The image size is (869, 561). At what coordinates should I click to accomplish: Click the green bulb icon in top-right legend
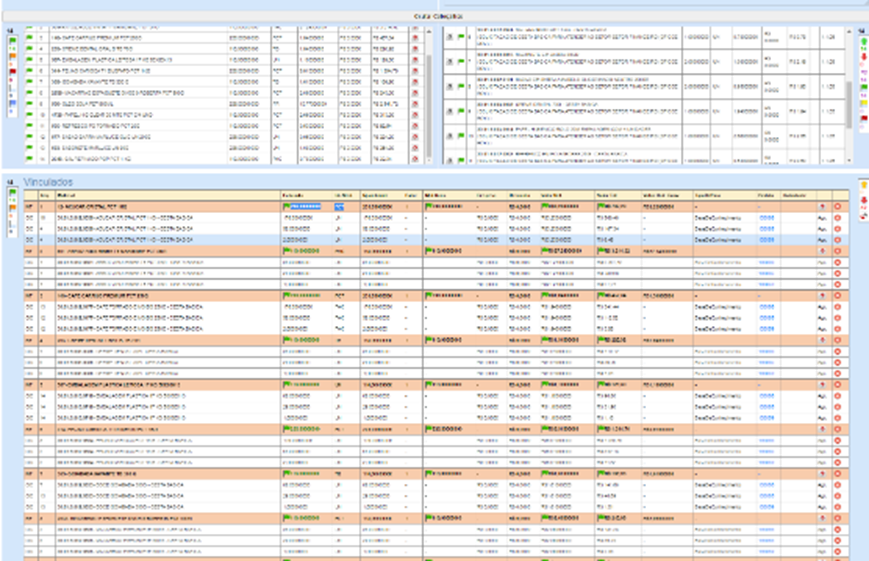[x=862, y=41]
